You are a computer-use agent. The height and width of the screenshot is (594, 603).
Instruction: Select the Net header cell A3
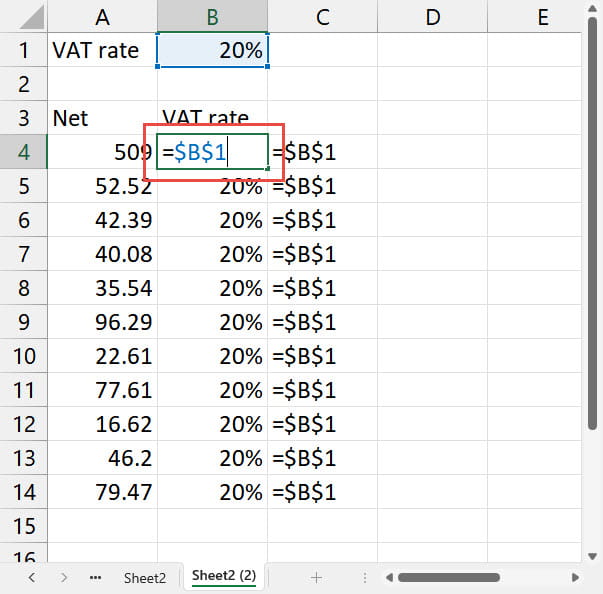tap(102, 118)
